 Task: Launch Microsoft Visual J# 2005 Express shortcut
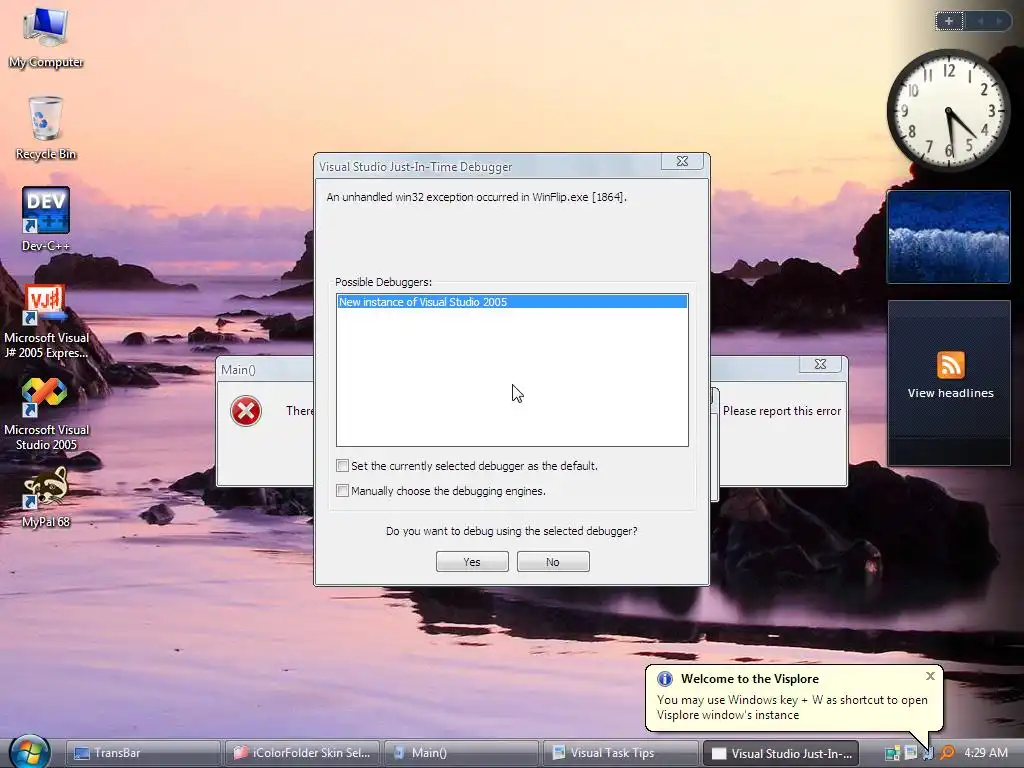click(x=46, y=323)
